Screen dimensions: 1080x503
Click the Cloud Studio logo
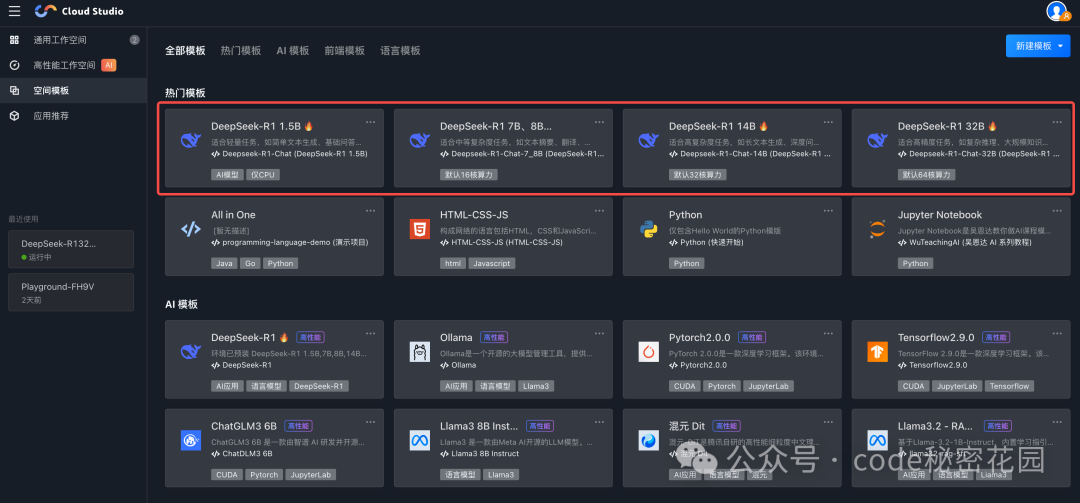tap(79, 11)
